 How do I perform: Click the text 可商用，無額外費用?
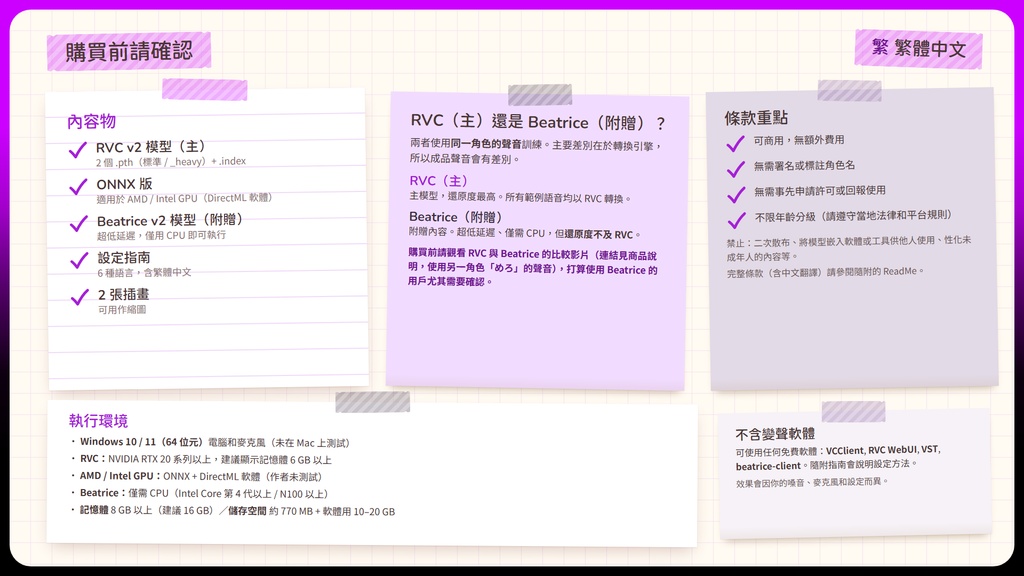[799, 140]
